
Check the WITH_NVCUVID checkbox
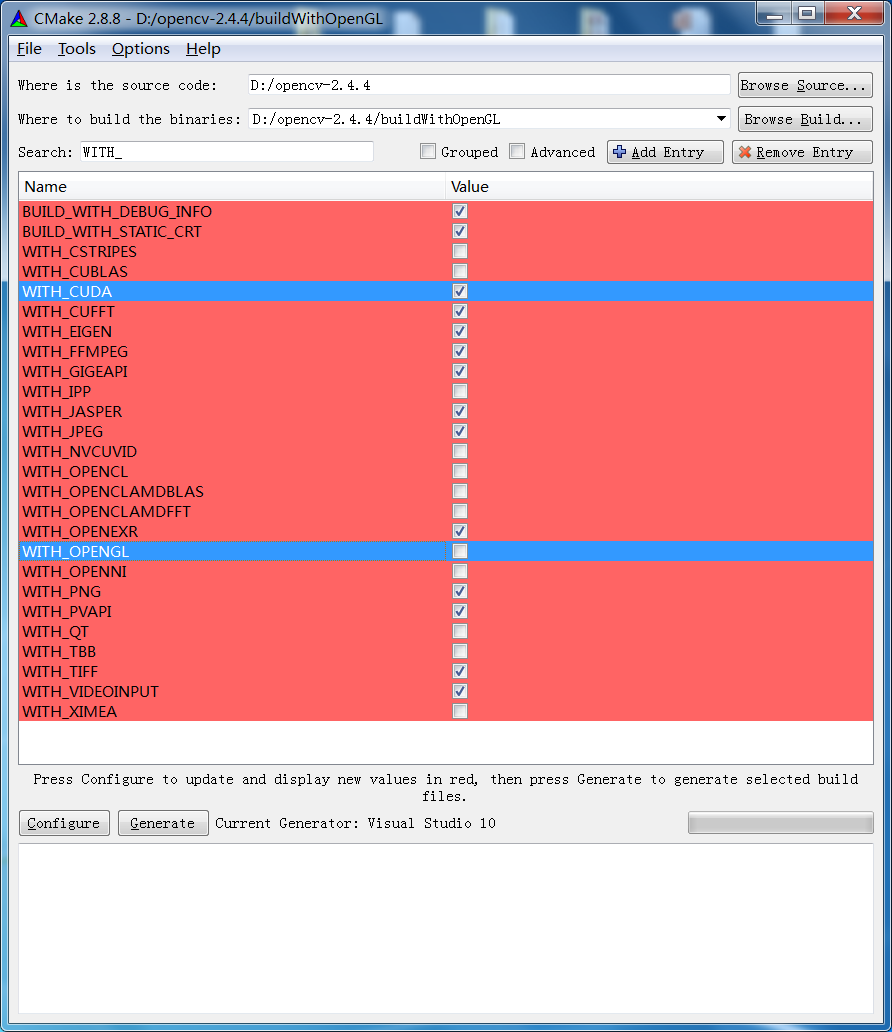460,452
